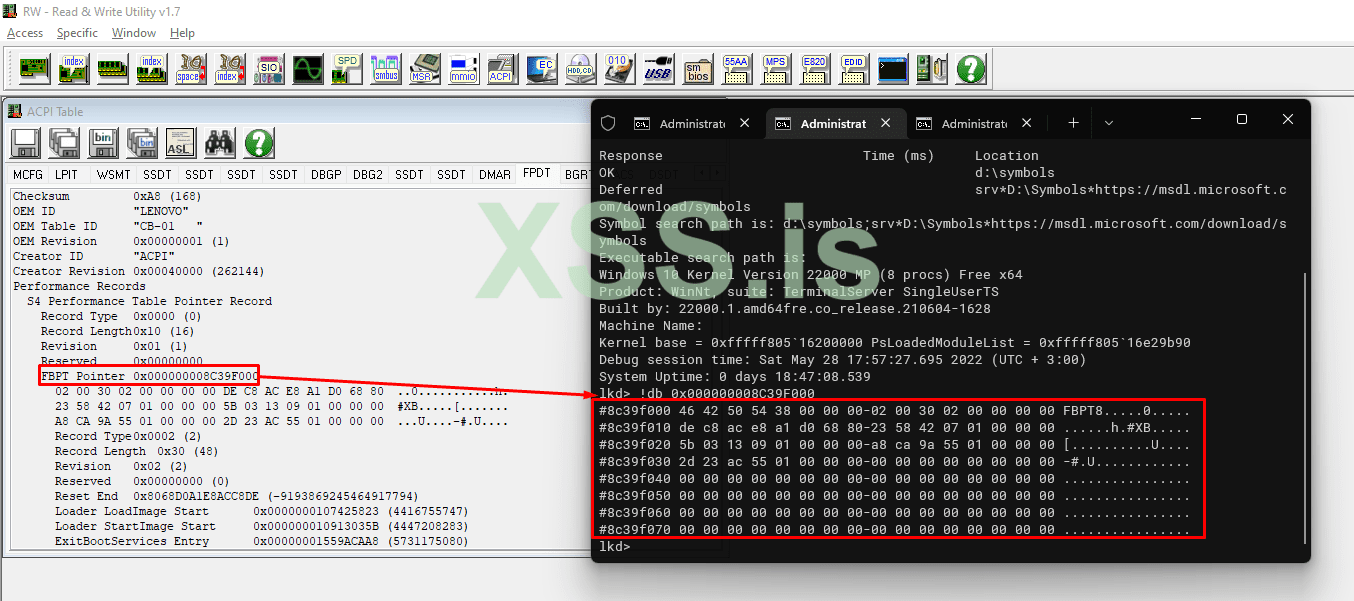Save the ACPI table with single-floppy icon
This screenshot has width=1354, height=601.
(25, 143)
